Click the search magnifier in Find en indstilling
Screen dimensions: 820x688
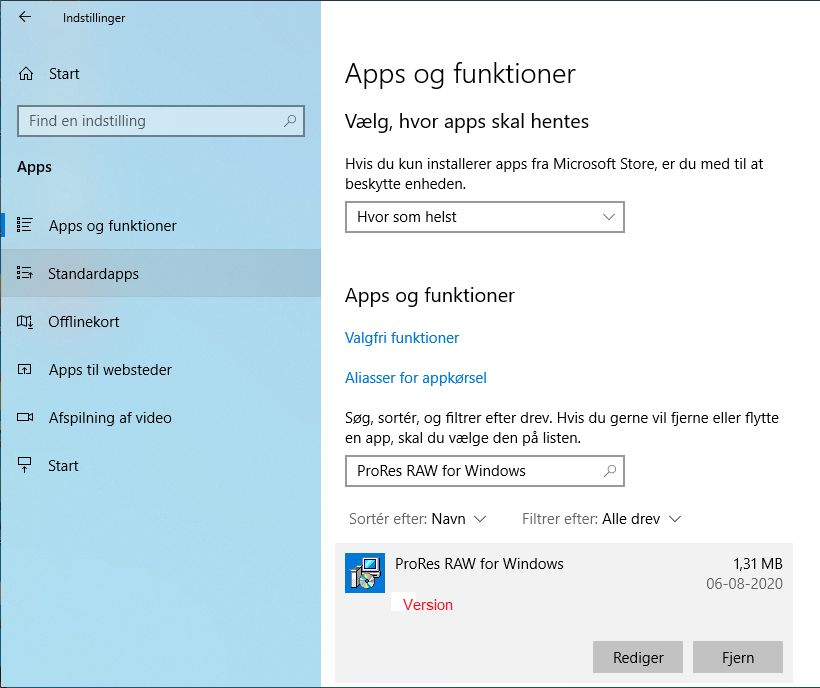coord(290,121)
